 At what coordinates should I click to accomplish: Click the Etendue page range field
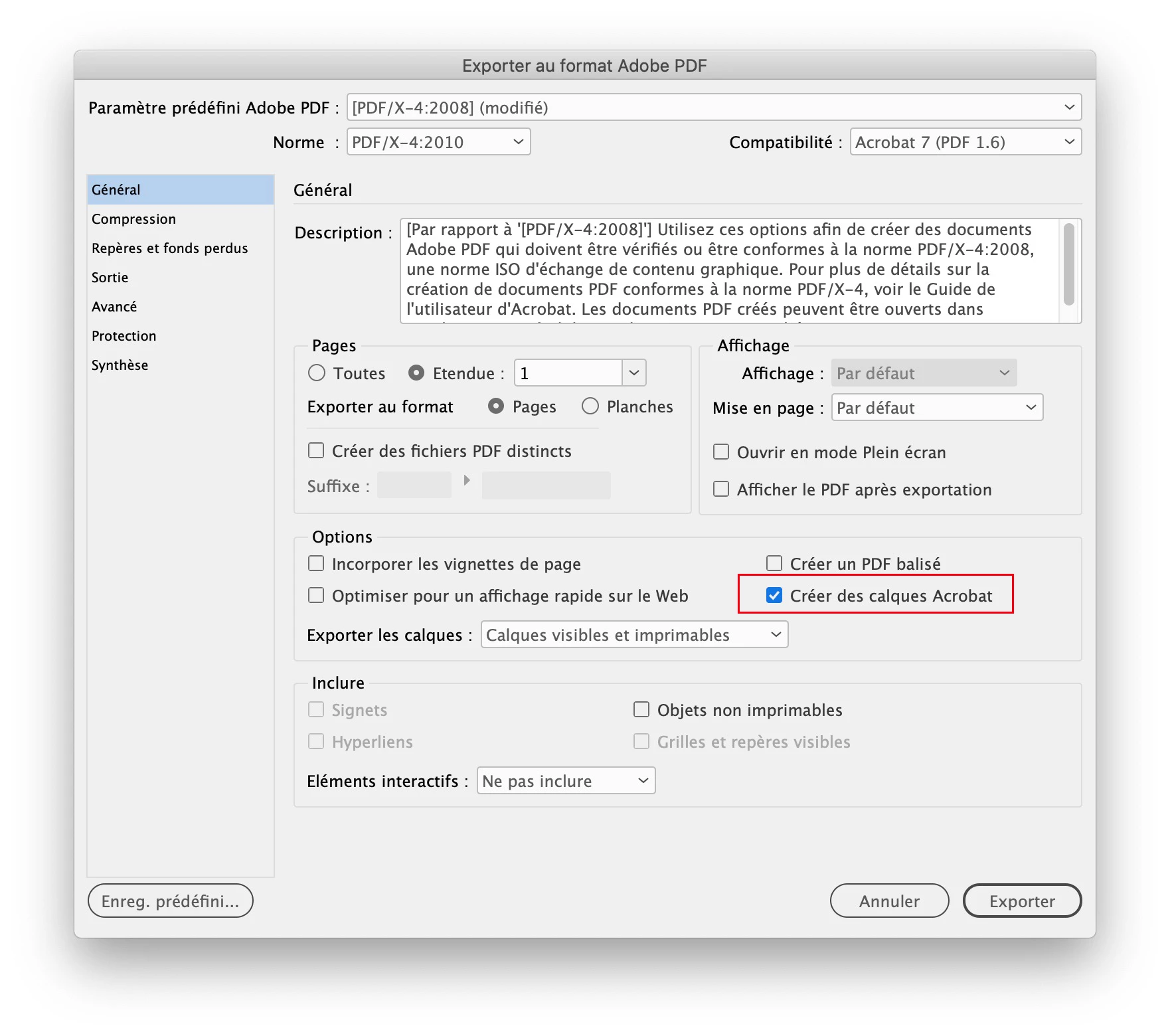click(x=568, y=373)
